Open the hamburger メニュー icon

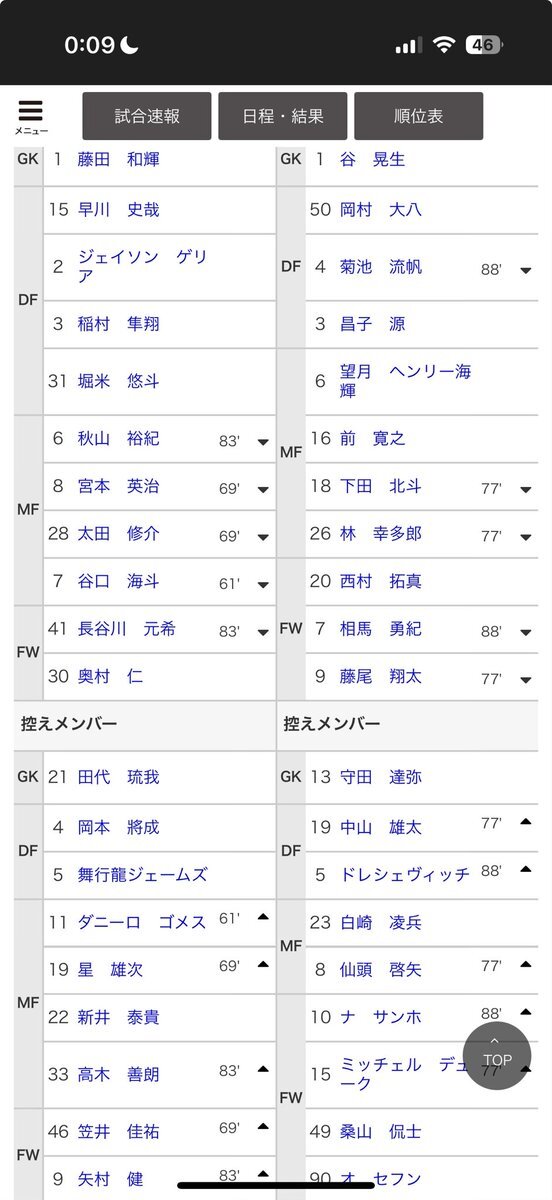[31, 117]
